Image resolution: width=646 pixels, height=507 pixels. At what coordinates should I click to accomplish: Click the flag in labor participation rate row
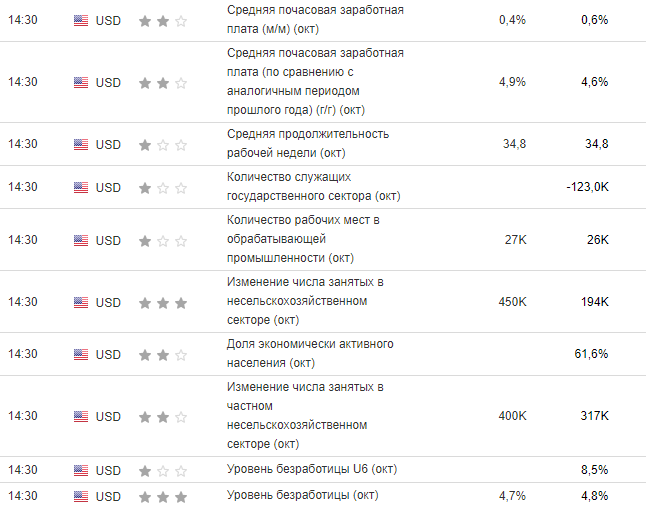81,354
